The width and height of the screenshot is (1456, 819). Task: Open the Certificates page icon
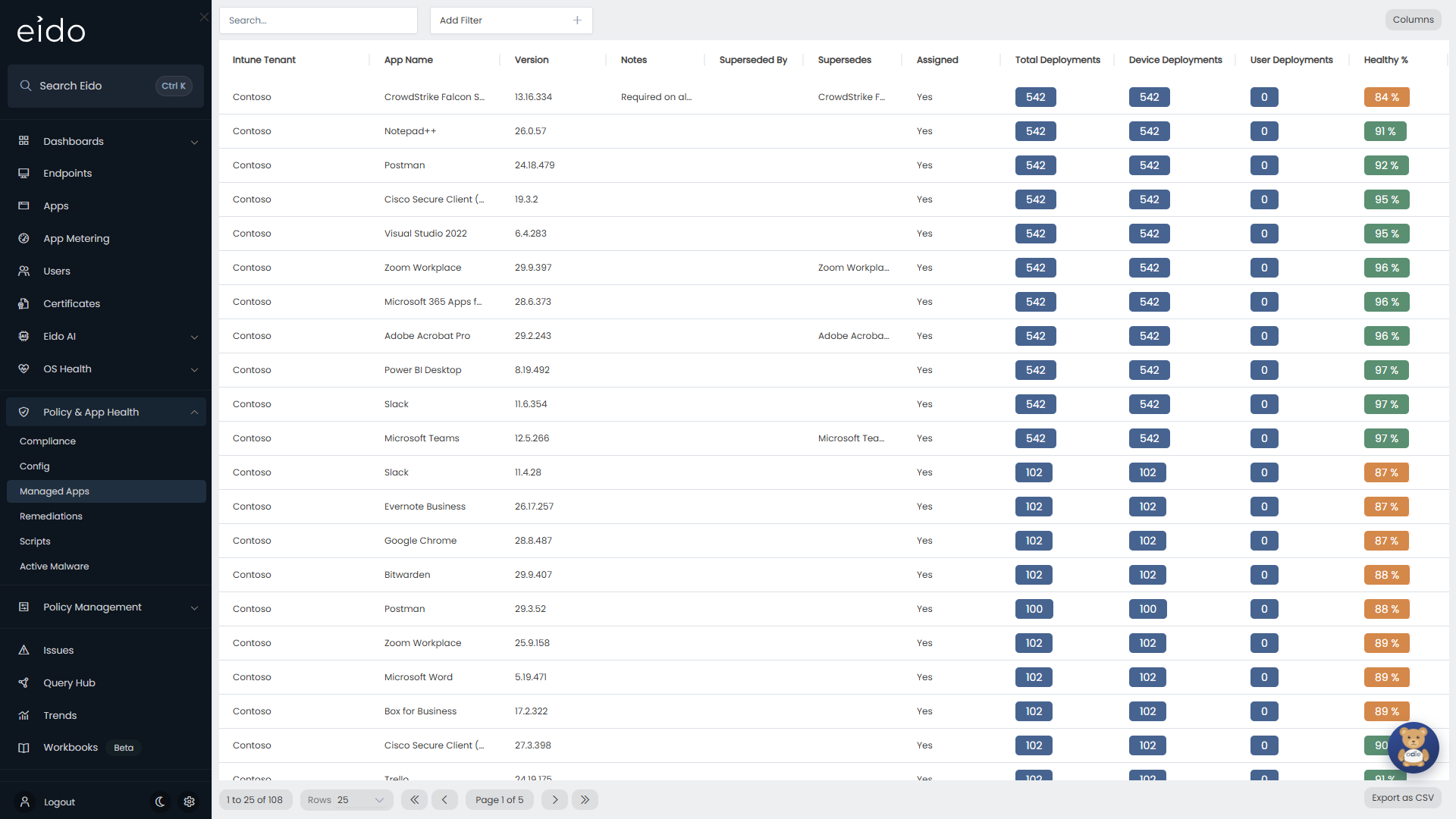click(x=24, y=304)
